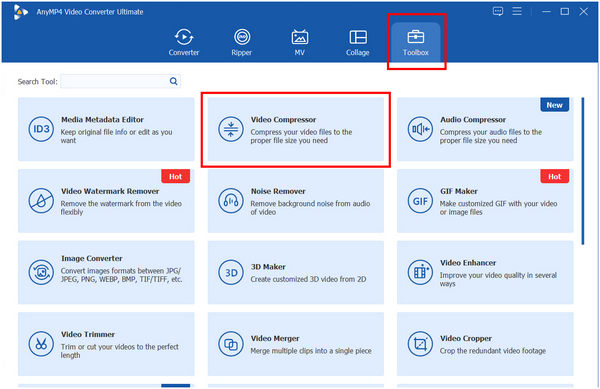The width and height of the screenshot is (600, 389).
Task: Click 'Make customized GIF' description text
Action: tap(499, 208)
